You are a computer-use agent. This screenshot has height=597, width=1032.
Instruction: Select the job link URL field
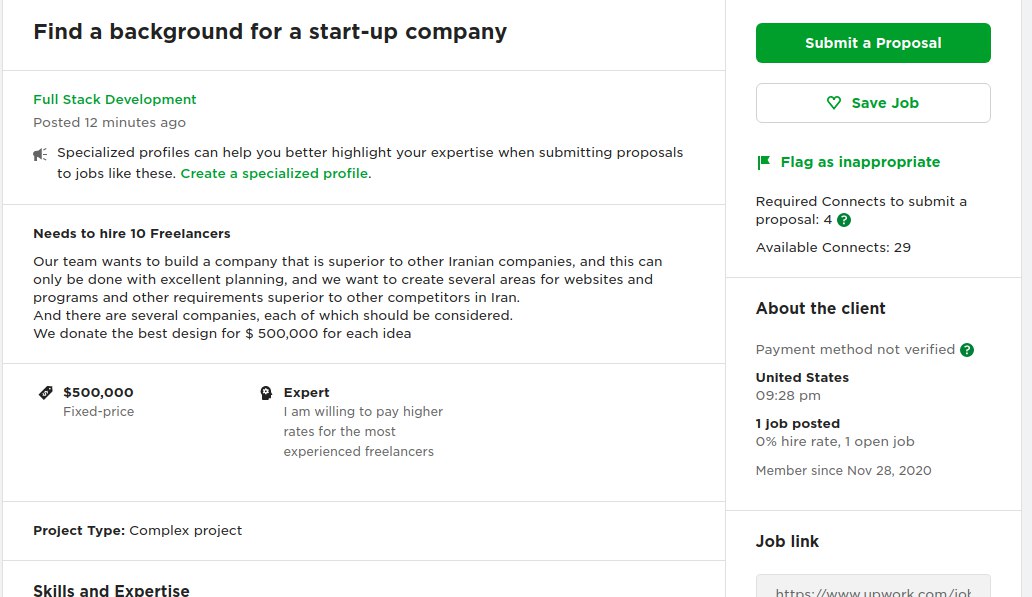[x=873, y=586]
